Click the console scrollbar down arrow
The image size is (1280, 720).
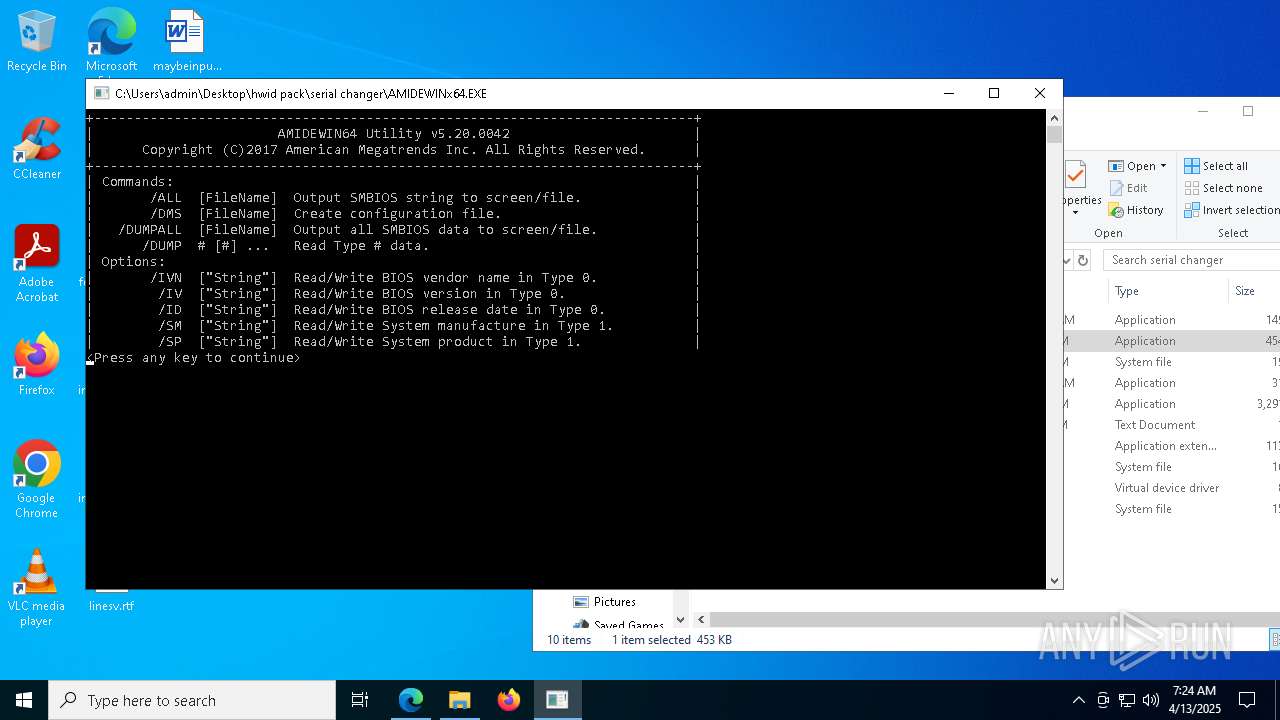(x=1054, y=581)
